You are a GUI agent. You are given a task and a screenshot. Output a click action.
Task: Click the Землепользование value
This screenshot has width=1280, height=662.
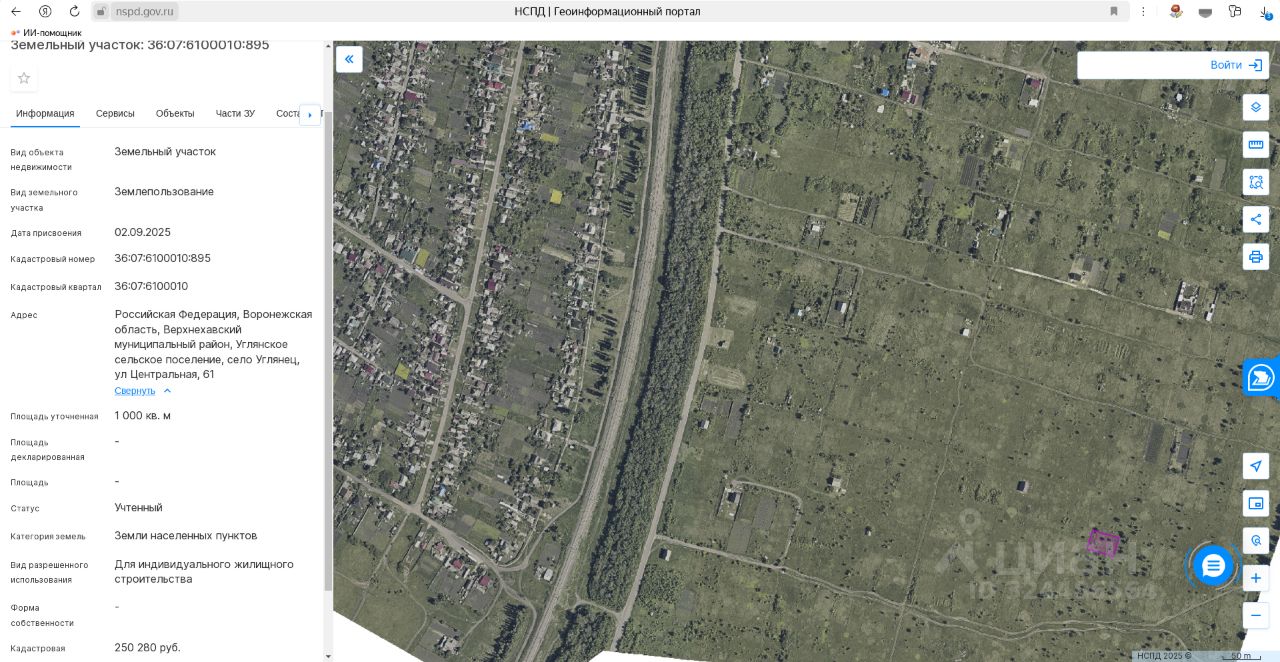[x=164, y=192]
